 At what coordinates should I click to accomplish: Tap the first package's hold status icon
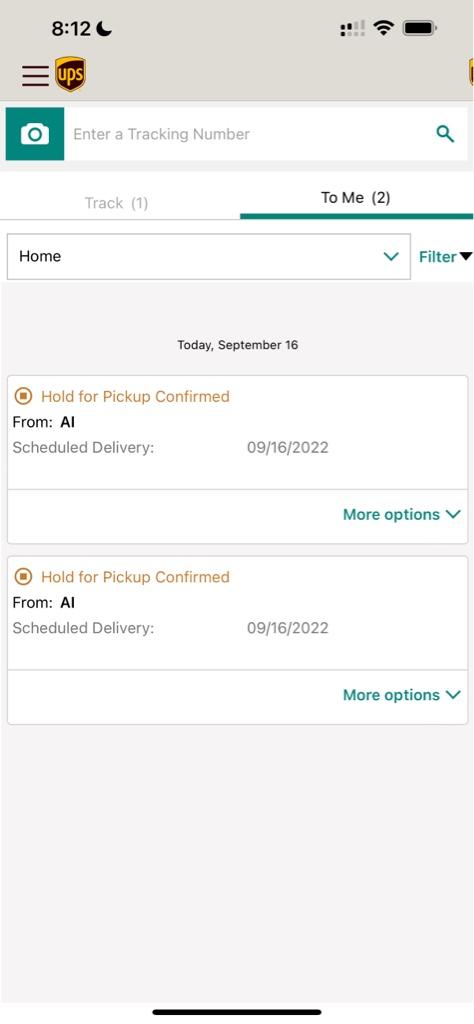24,396
